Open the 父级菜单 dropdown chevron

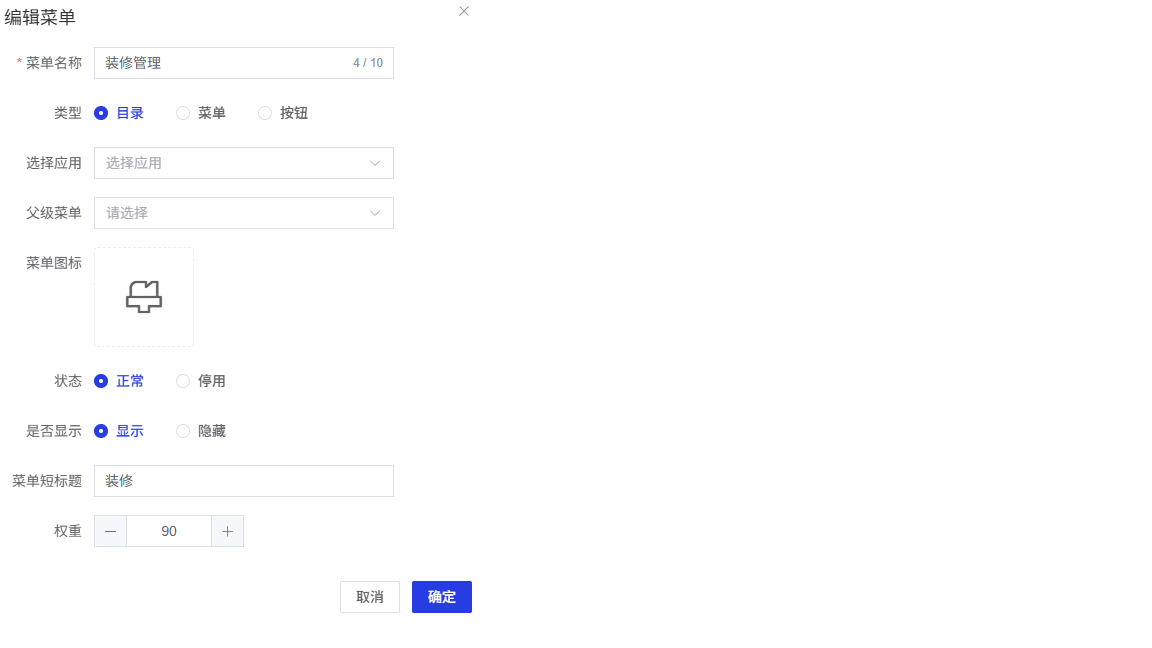(375, 213)
